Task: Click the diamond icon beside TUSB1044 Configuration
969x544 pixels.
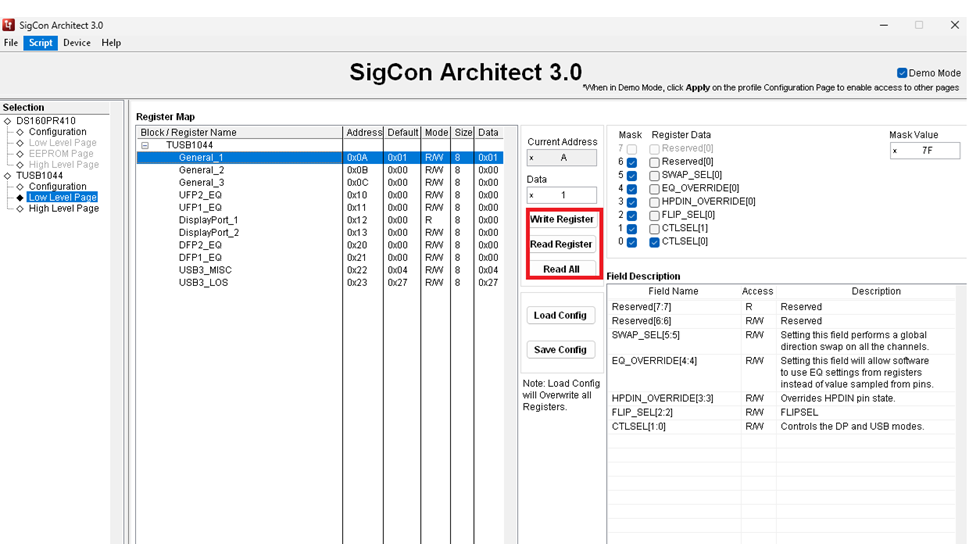Action: [x=19, y=187]
